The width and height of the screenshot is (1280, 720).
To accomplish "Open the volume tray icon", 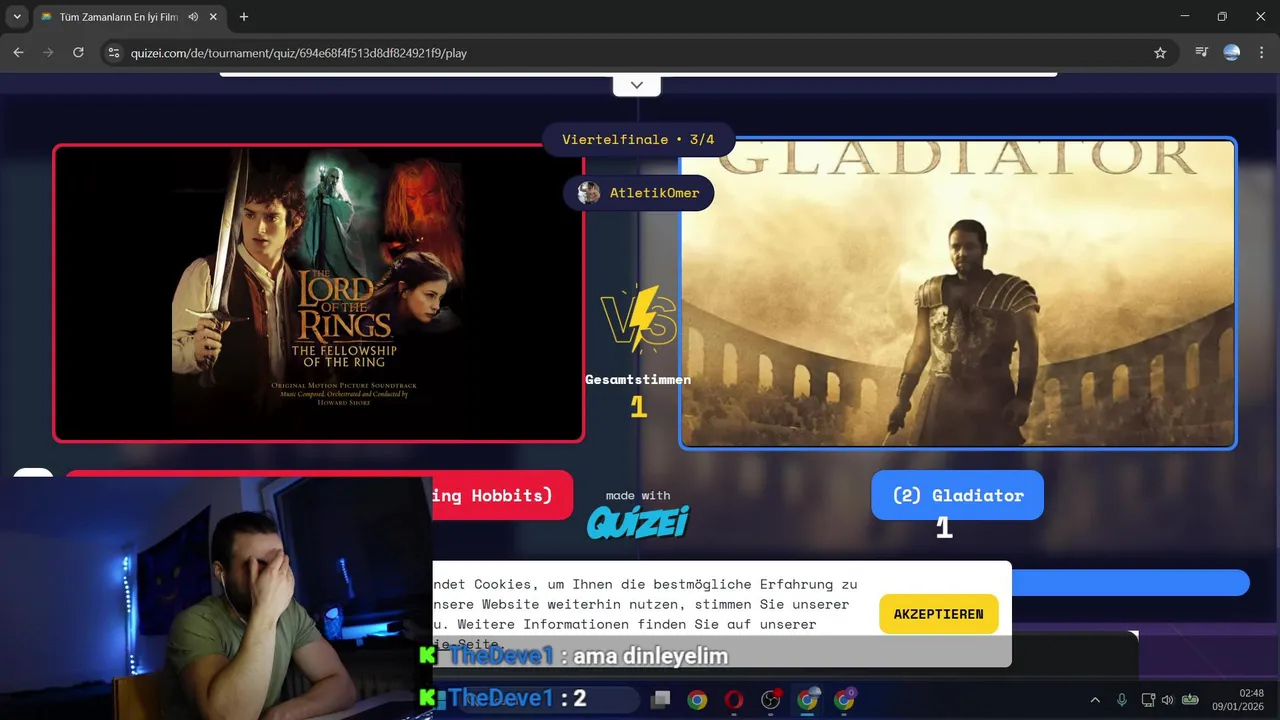I will 1167,700.
